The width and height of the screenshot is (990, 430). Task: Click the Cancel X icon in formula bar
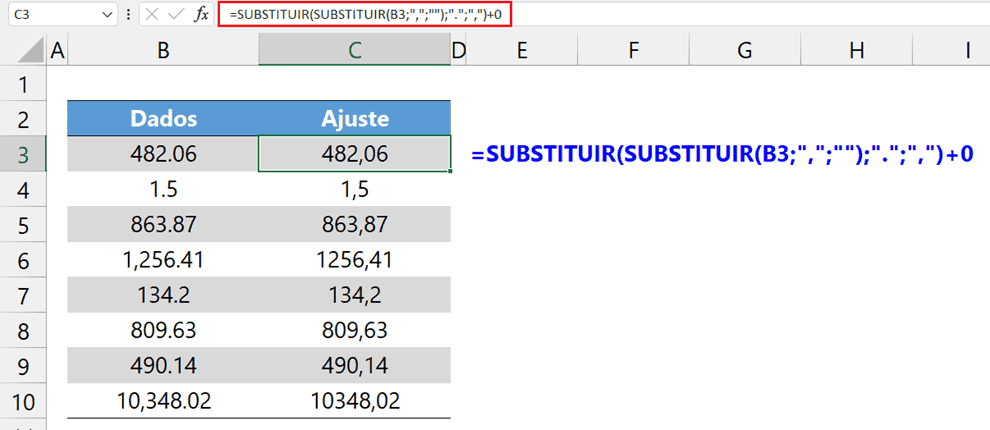click(x=151, y=15)
